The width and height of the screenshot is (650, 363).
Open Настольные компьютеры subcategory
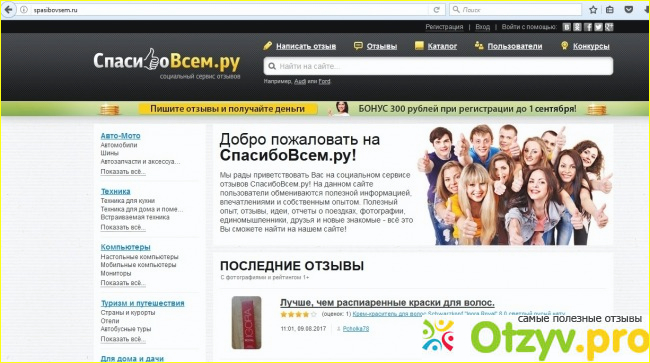click(x=139, y=257)
